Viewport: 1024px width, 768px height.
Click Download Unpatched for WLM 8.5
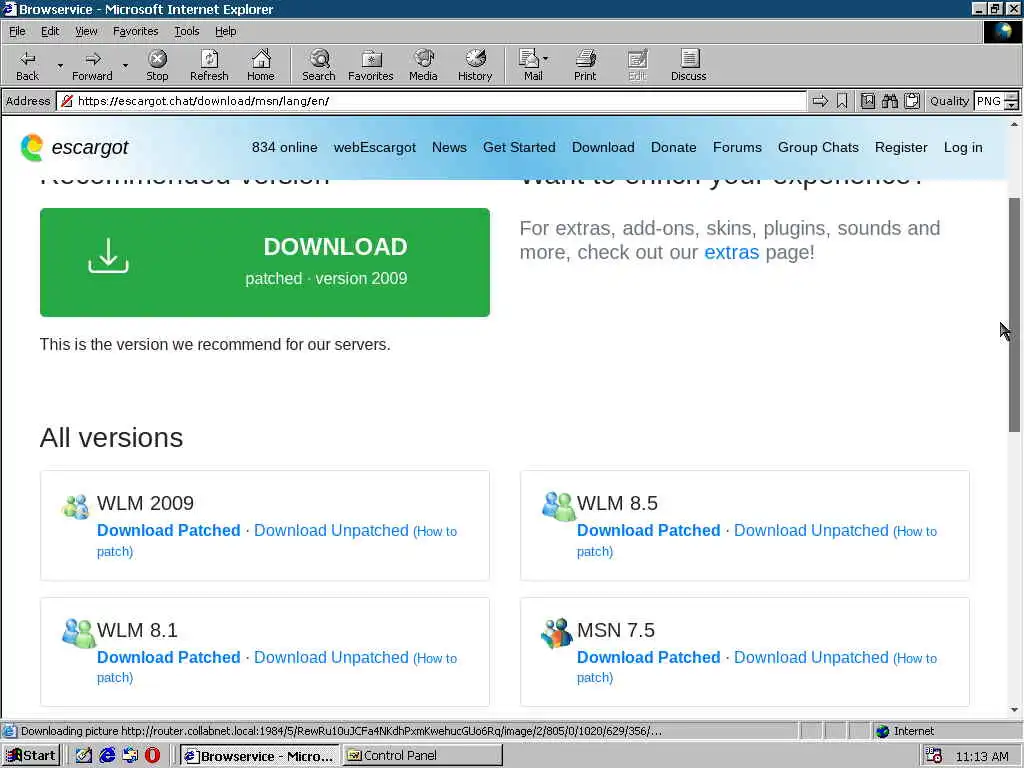click(811, 530)
